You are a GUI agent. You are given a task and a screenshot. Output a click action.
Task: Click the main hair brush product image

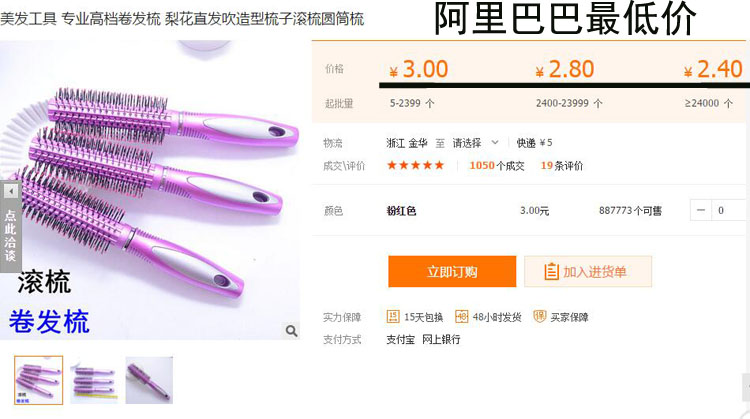tap(150, 190)
